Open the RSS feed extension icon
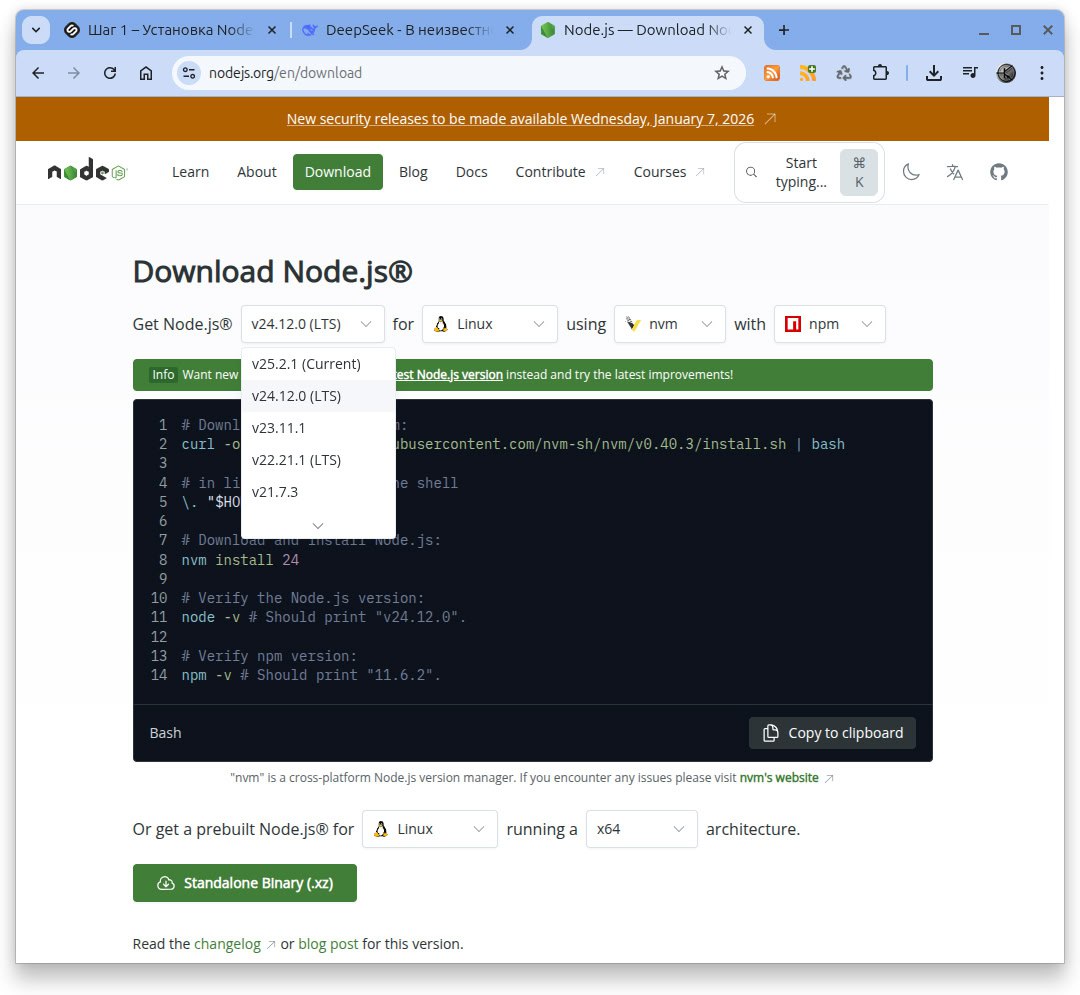Image resolution: width=1080 pixels, height=995 pixels. [x=772, y=73]
